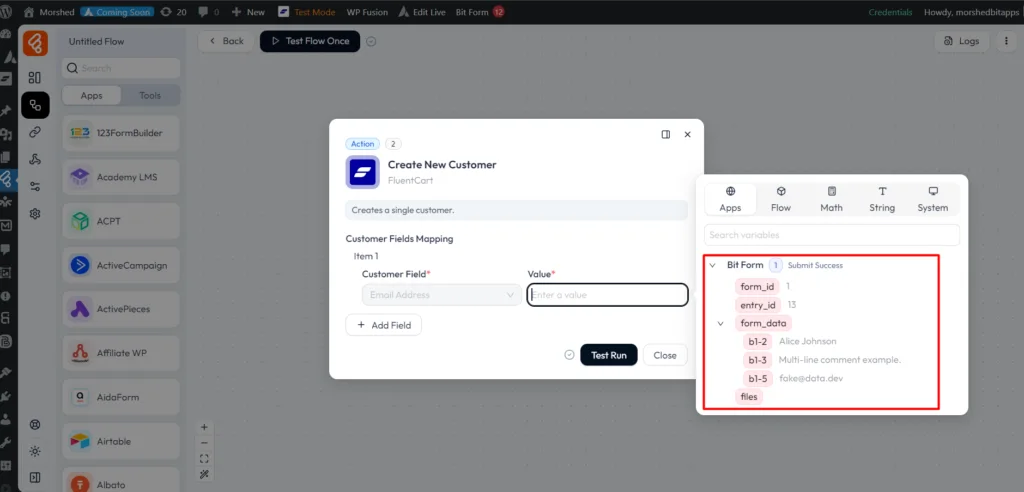The image size is (1024, 492).
Task: Click the Search variables field
Action: click(831, 235)
